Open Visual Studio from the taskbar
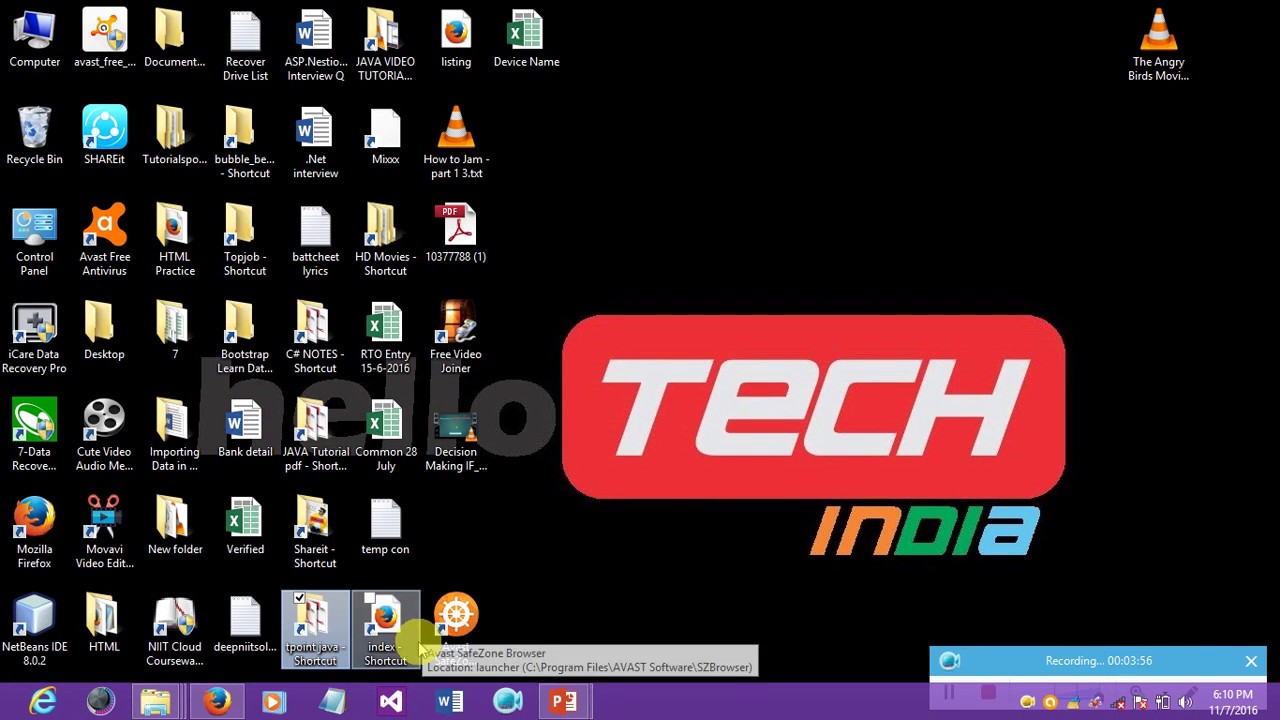Screen dimensions: 1280x720 [391, 702]
